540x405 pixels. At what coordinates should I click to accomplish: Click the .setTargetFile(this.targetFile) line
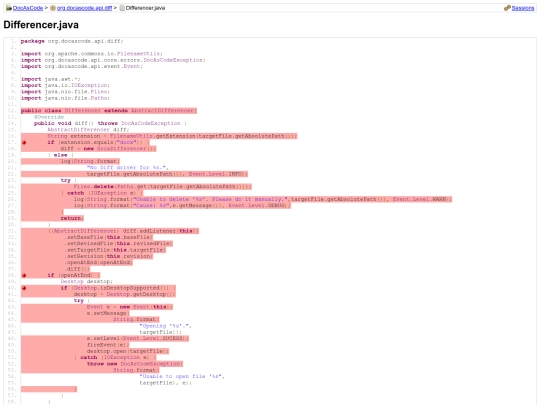click(115, 250)
